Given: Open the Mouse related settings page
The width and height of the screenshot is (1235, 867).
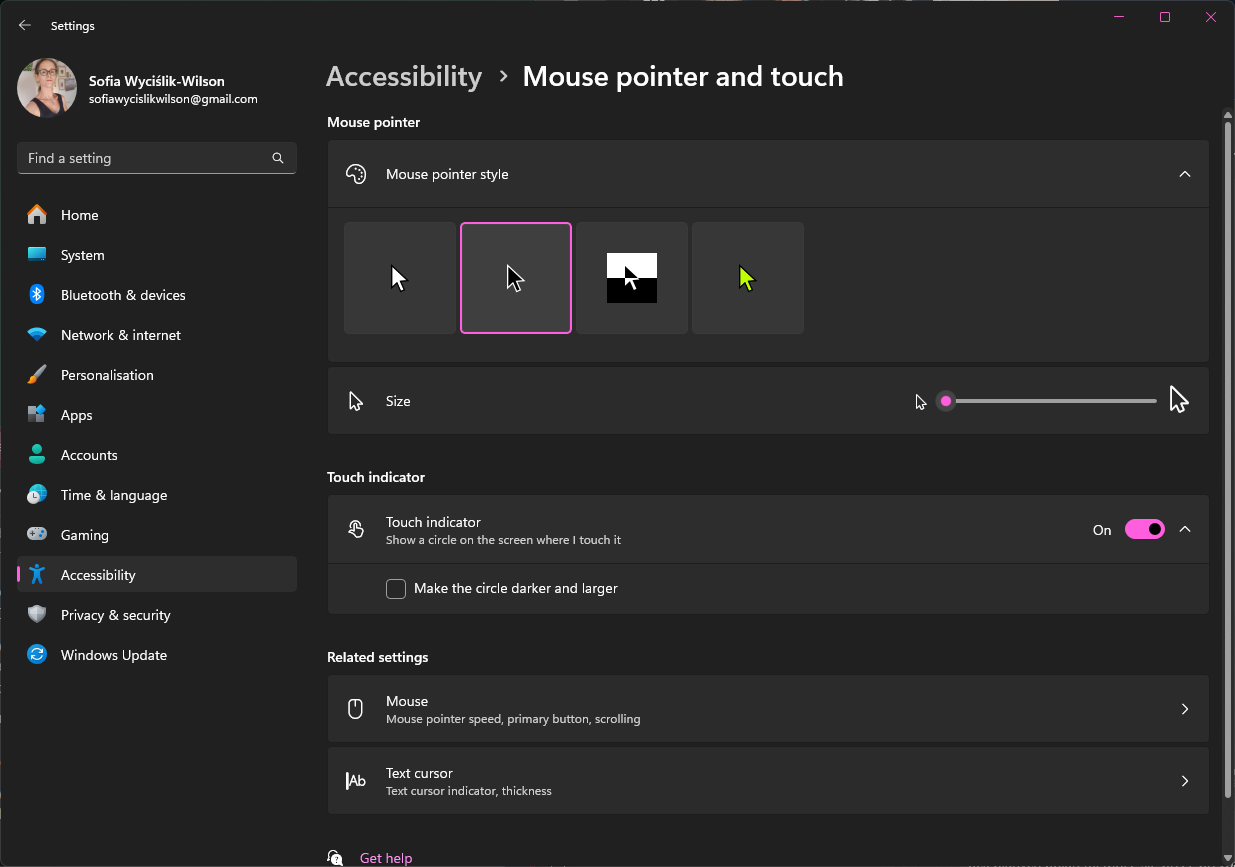Looking at the screenshot, I should pyautogui.click(x=768, y=709).
